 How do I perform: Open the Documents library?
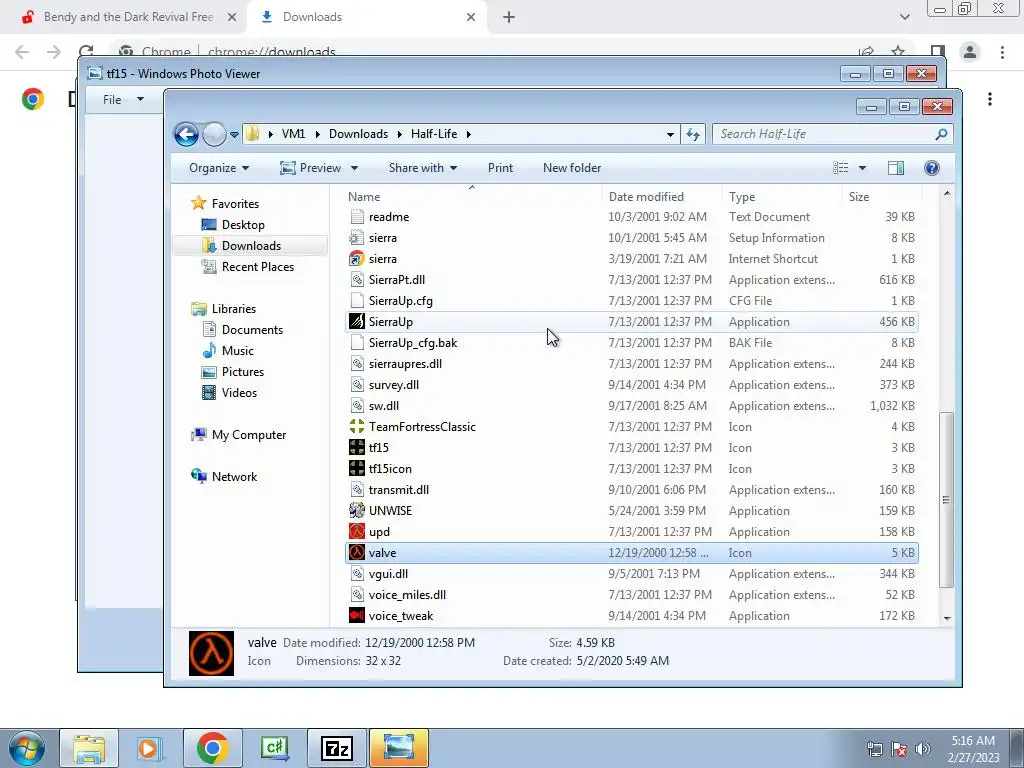[242, 330]
